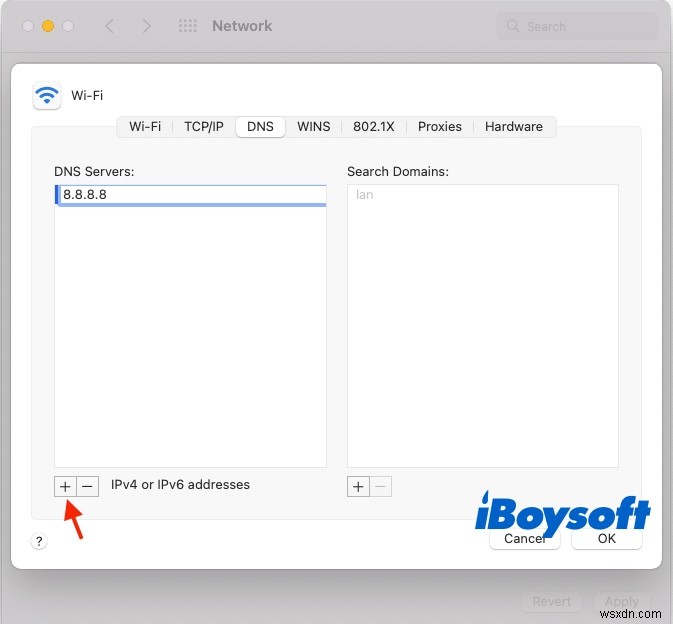Add a search domain with plus button
The height and width of the screenshot is (624, 673).
tap(358, 486)
